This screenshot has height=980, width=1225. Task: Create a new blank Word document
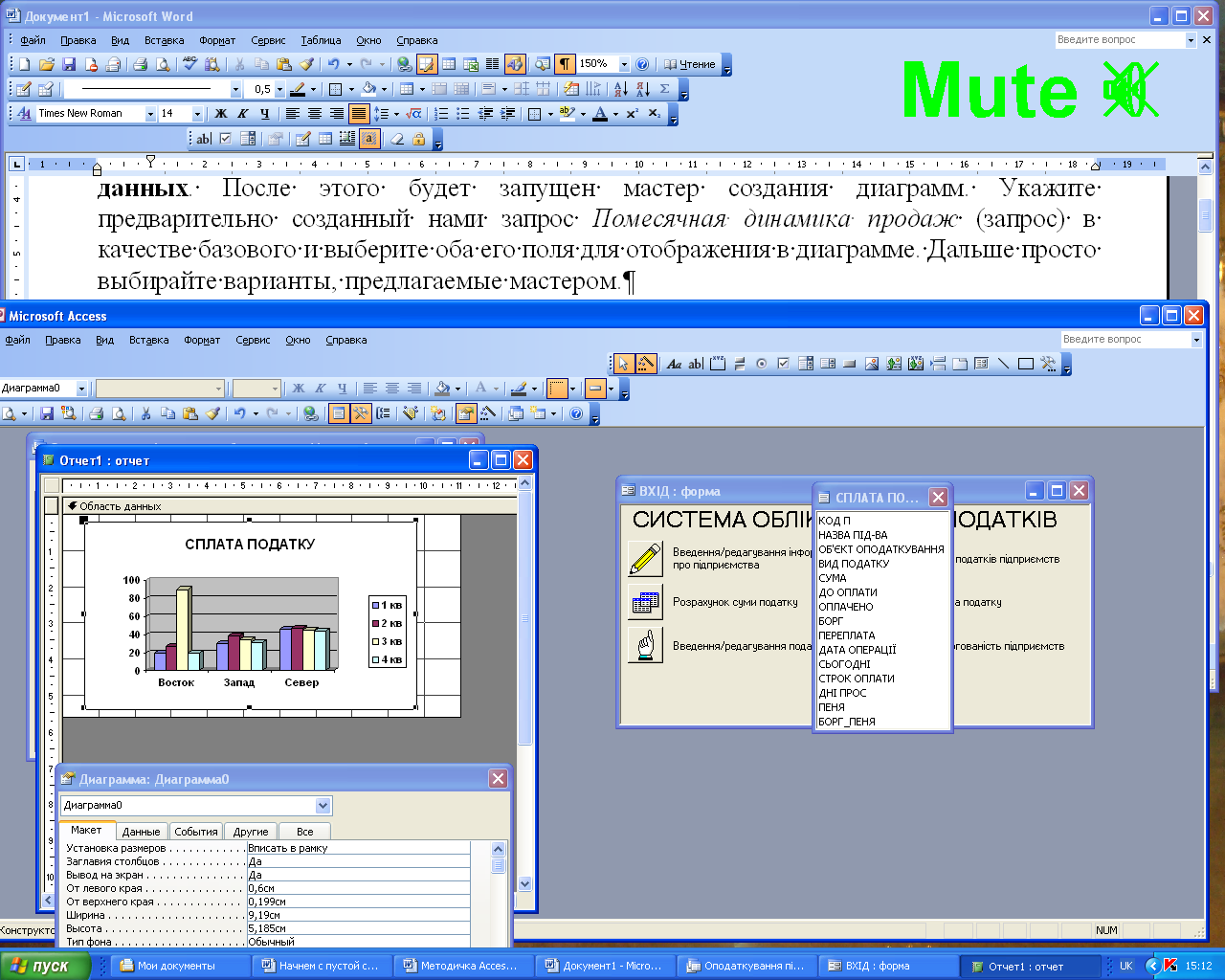(x=25, y=64)
